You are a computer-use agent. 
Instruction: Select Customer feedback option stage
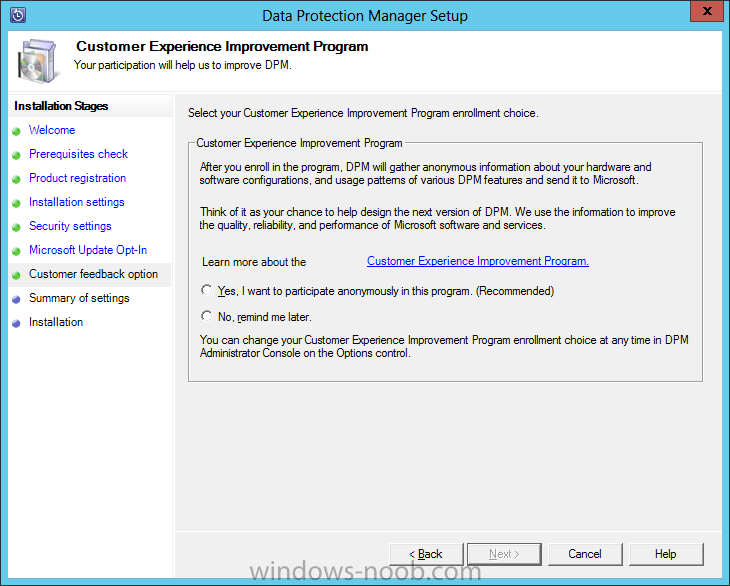[x=93, y=274]
